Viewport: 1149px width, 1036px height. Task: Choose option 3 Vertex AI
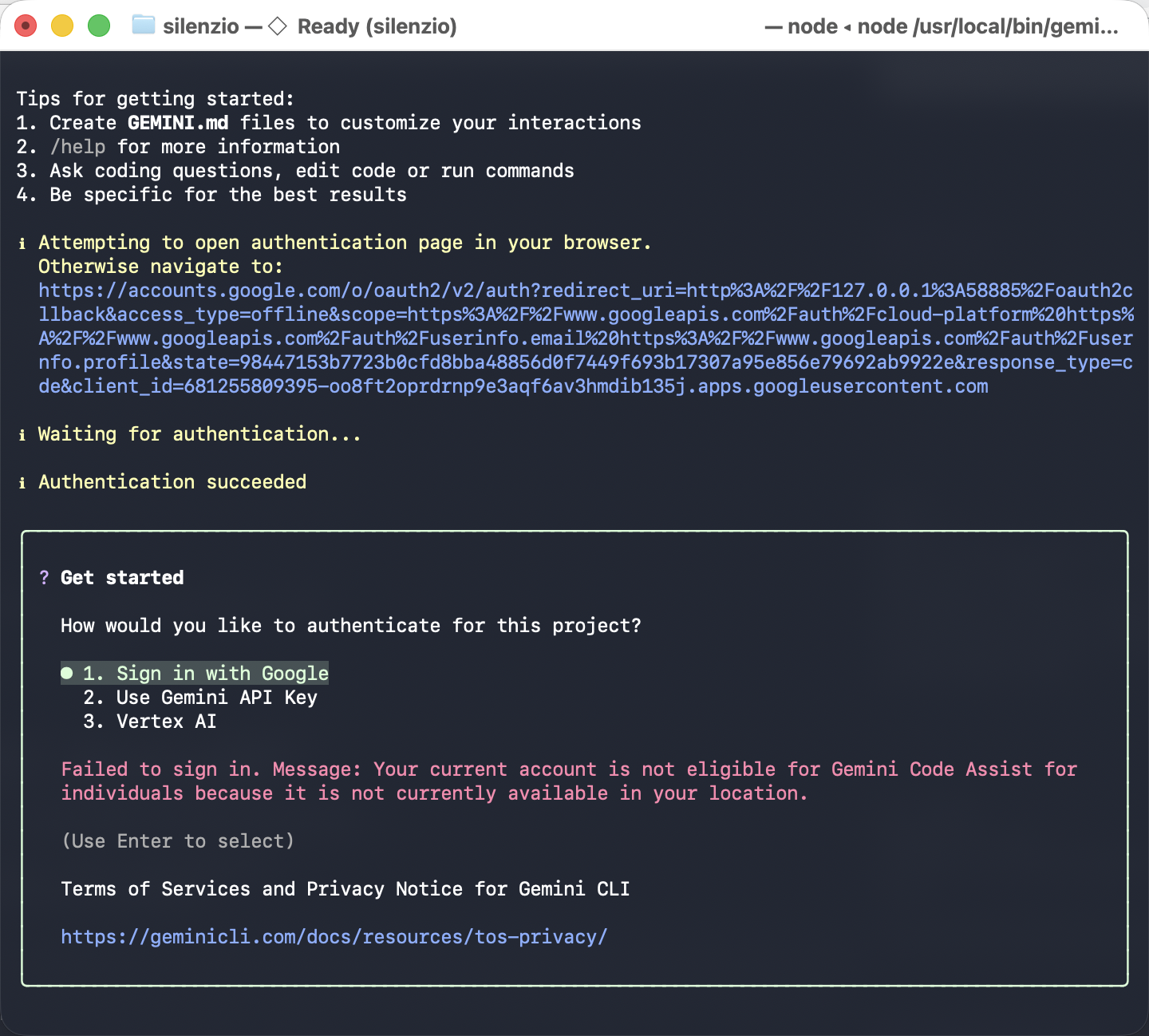[150, 722]
